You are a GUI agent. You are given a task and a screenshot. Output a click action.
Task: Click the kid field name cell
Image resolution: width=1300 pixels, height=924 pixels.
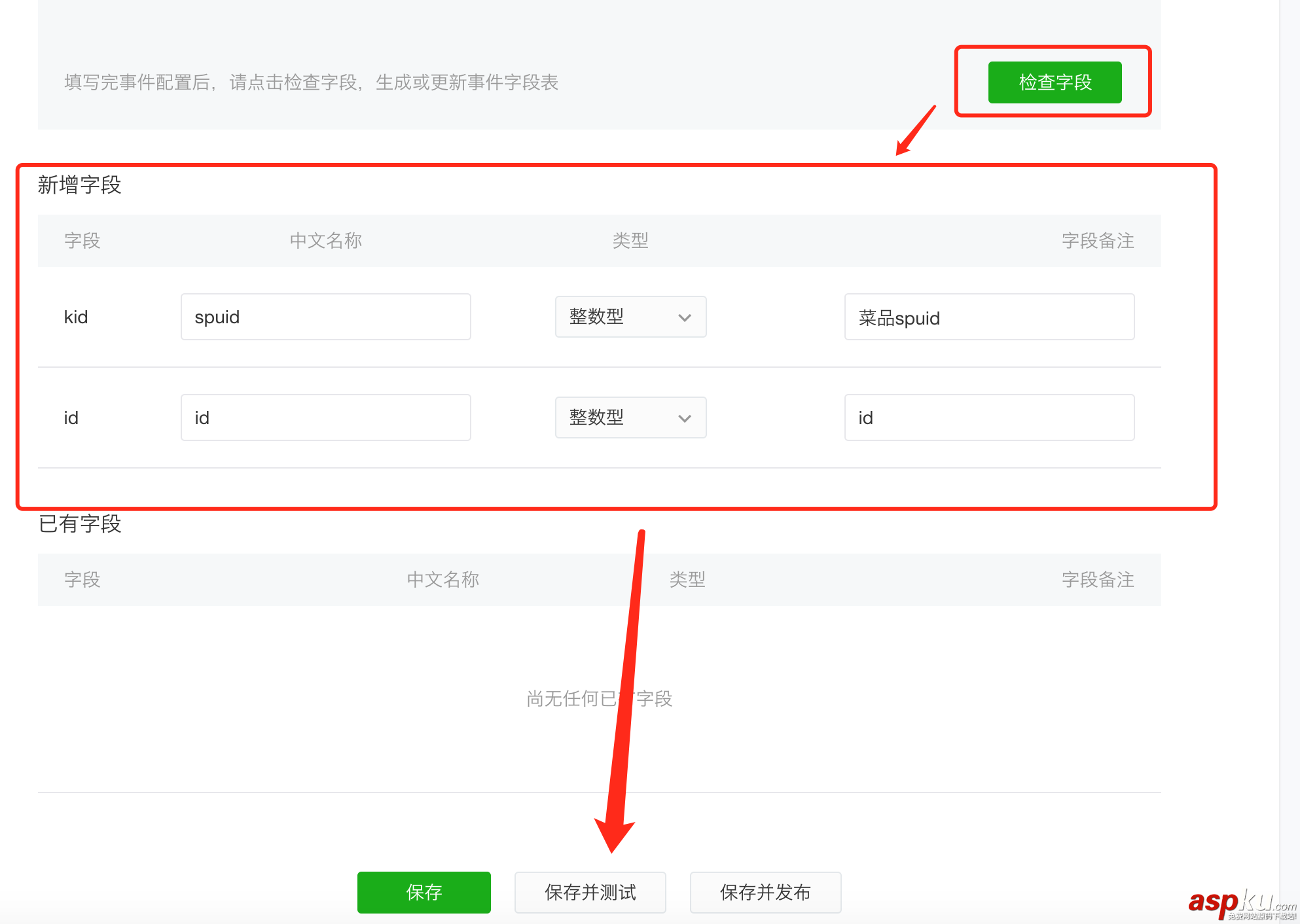[x=76, y=317]
